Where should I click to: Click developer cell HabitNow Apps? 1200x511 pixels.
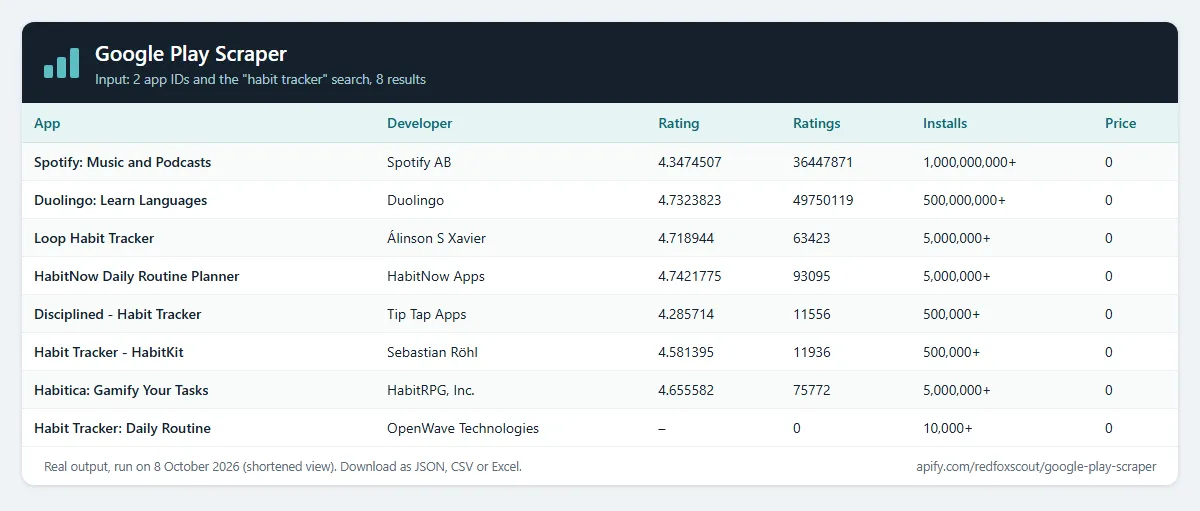tap(436, 276)
